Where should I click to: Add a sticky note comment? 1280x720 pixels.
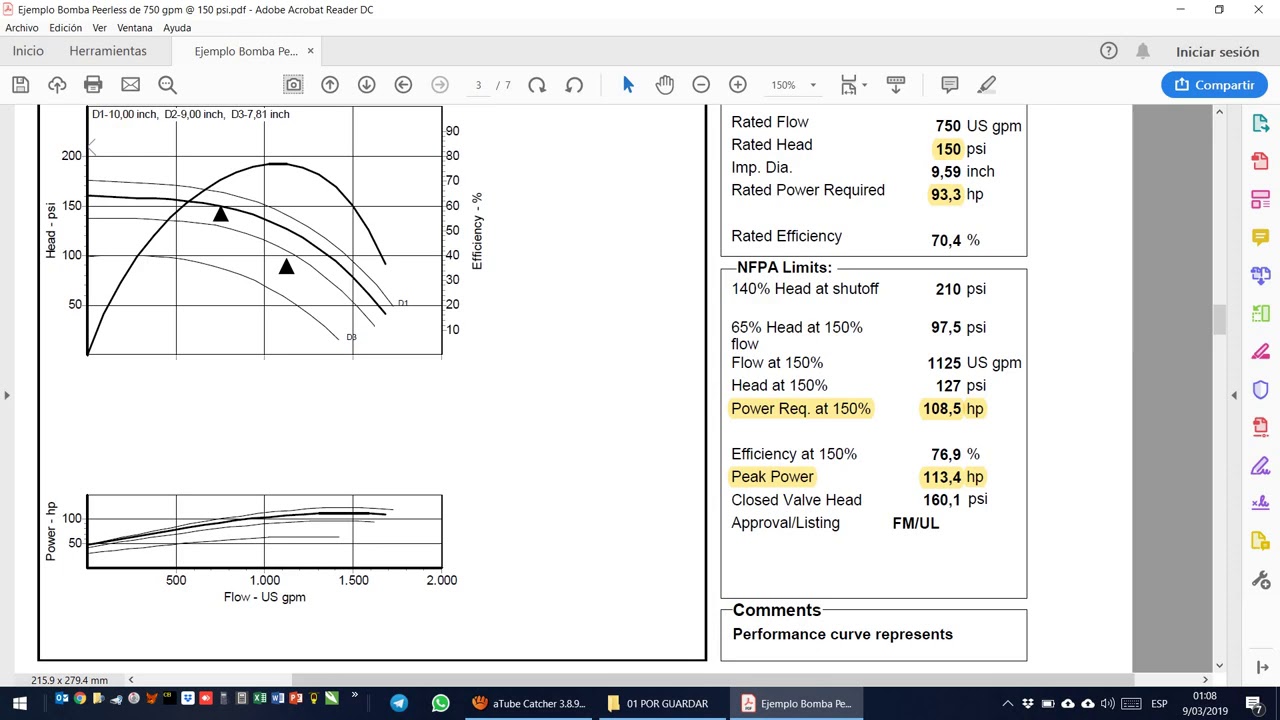point(950,85)
